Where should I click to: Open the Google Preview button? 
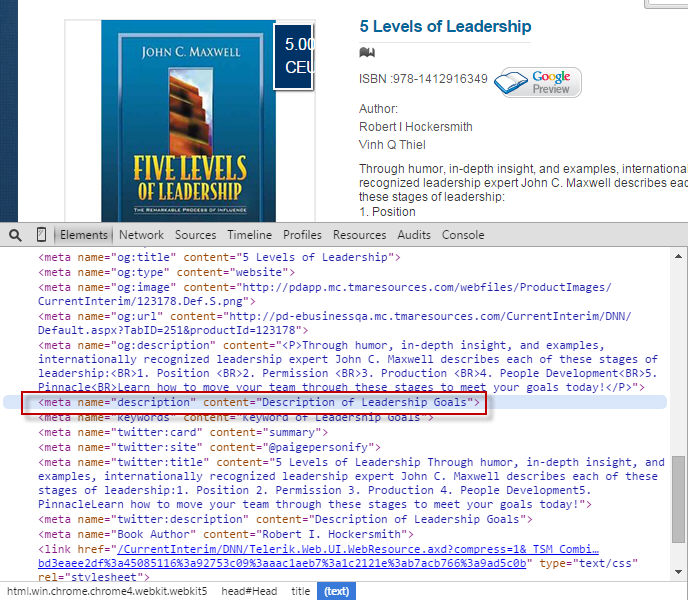point(538,82)
